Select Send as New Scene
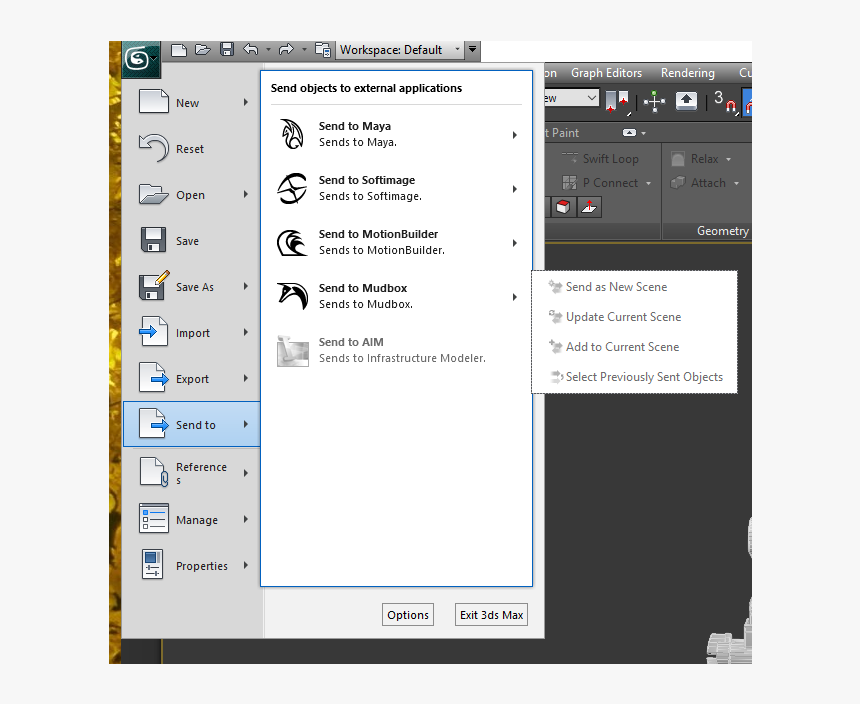Image resolution: width=860 pixels, height=704 pixels. click(x=616, y=287)
